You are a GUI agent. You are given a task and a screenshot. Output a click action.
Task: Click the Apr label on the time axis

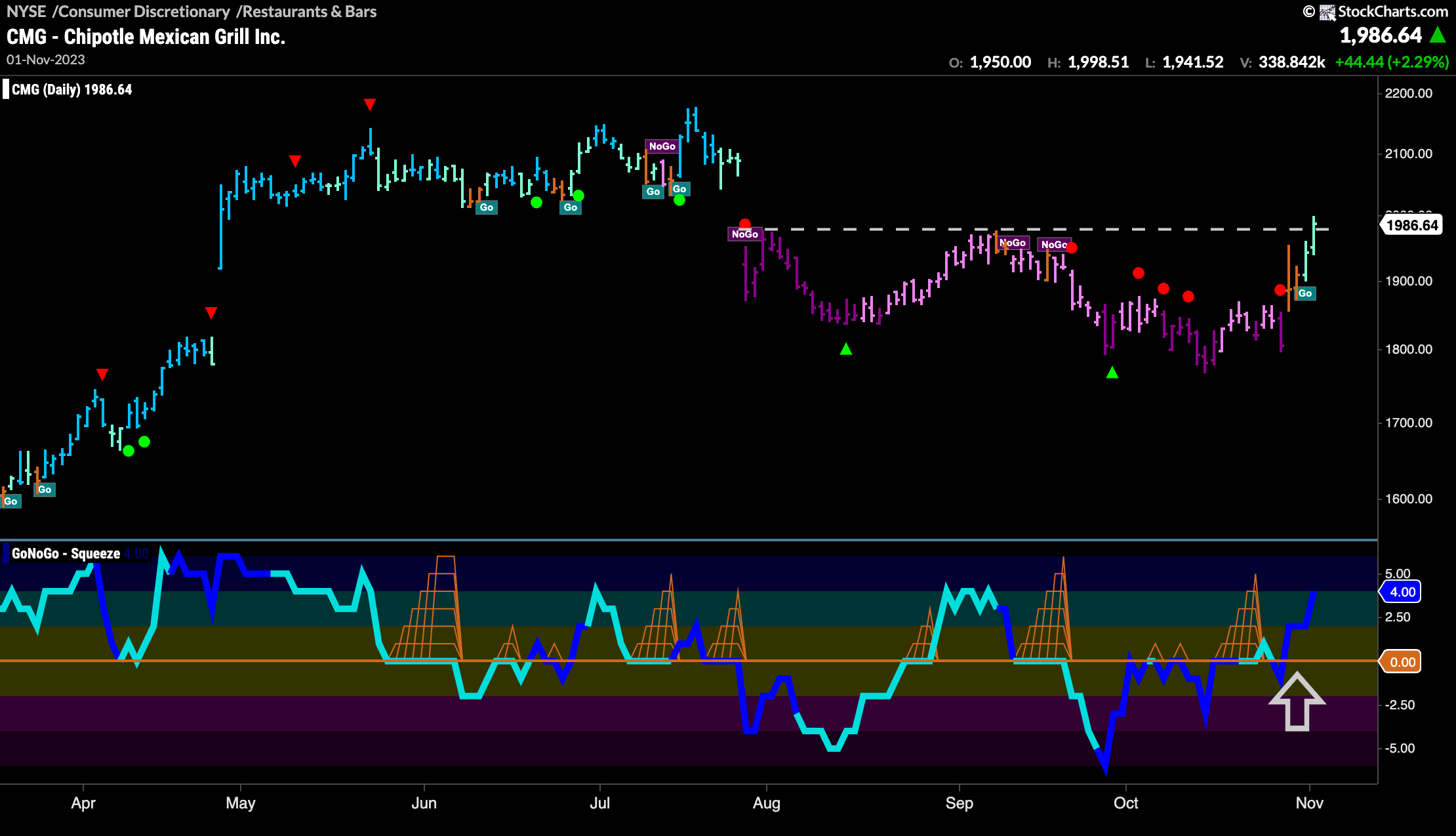coord(83,803)
